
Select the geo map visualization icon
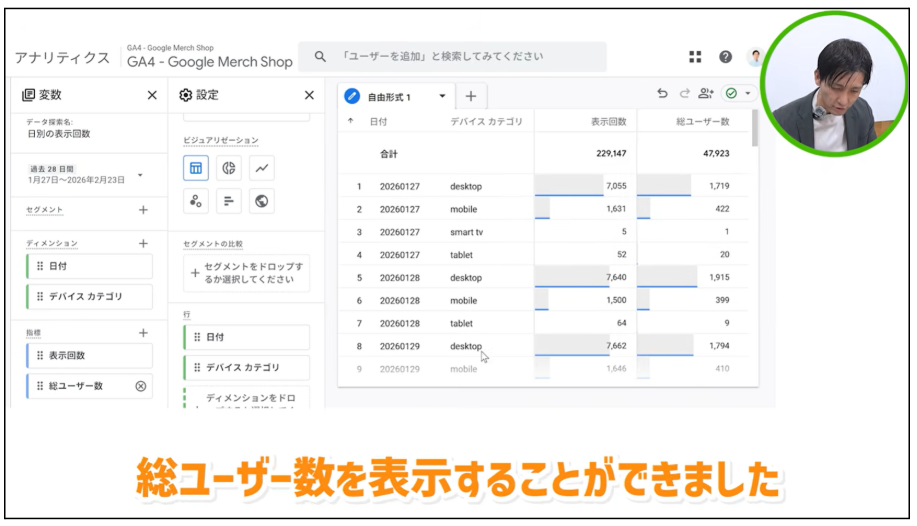[261, 201]
